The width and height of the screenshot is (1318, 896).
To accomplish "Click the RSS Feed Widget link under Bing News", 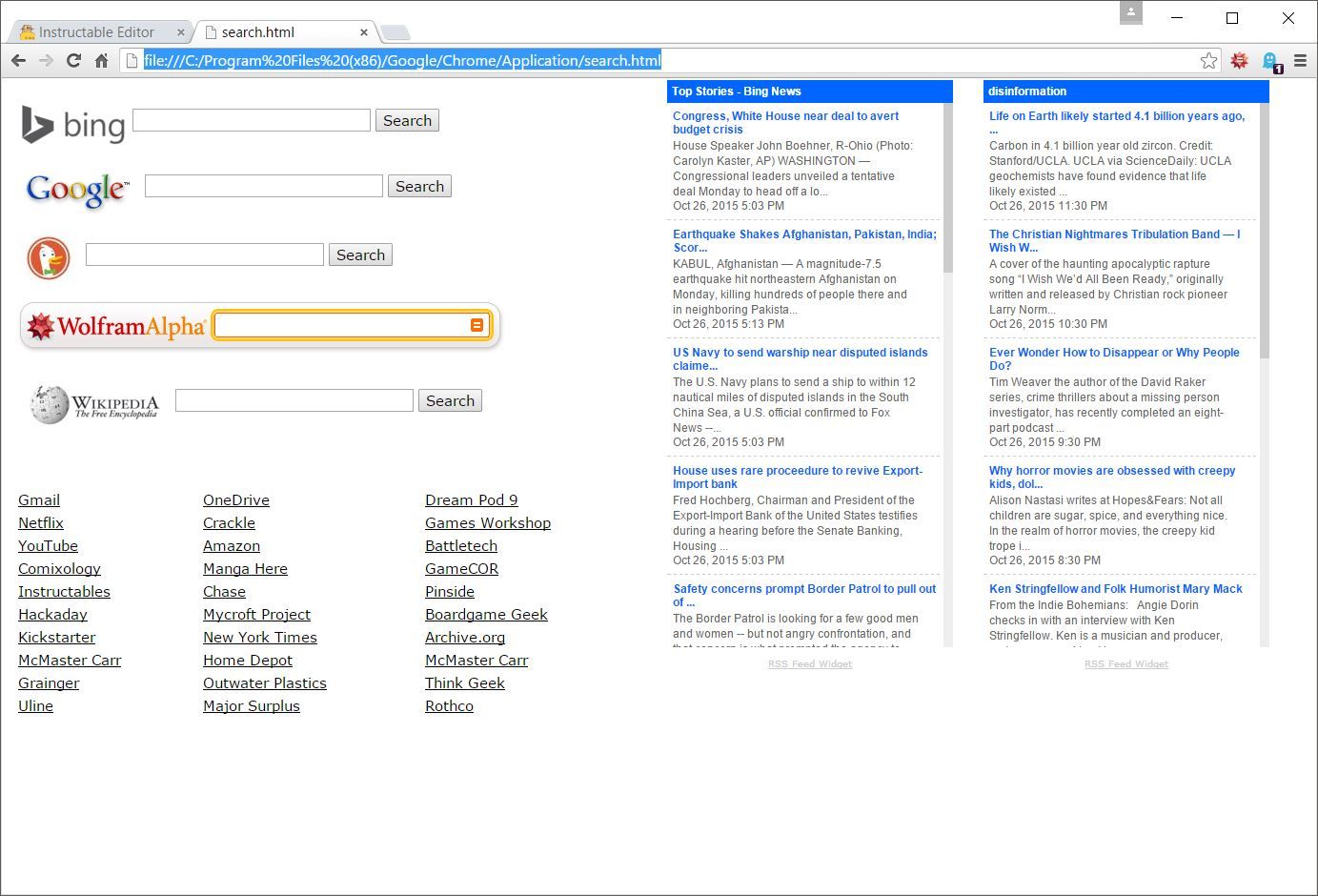I will tap(809, 663).
